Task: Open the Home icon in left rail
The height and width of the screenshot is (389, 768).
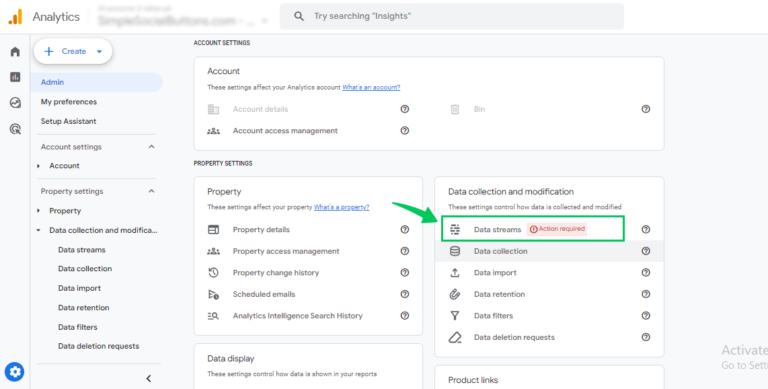Action: click(15, 52)
